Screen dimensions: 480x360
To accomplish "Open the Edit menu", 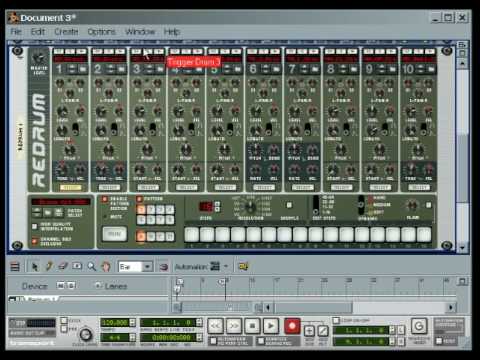I will tap(38, 32).
